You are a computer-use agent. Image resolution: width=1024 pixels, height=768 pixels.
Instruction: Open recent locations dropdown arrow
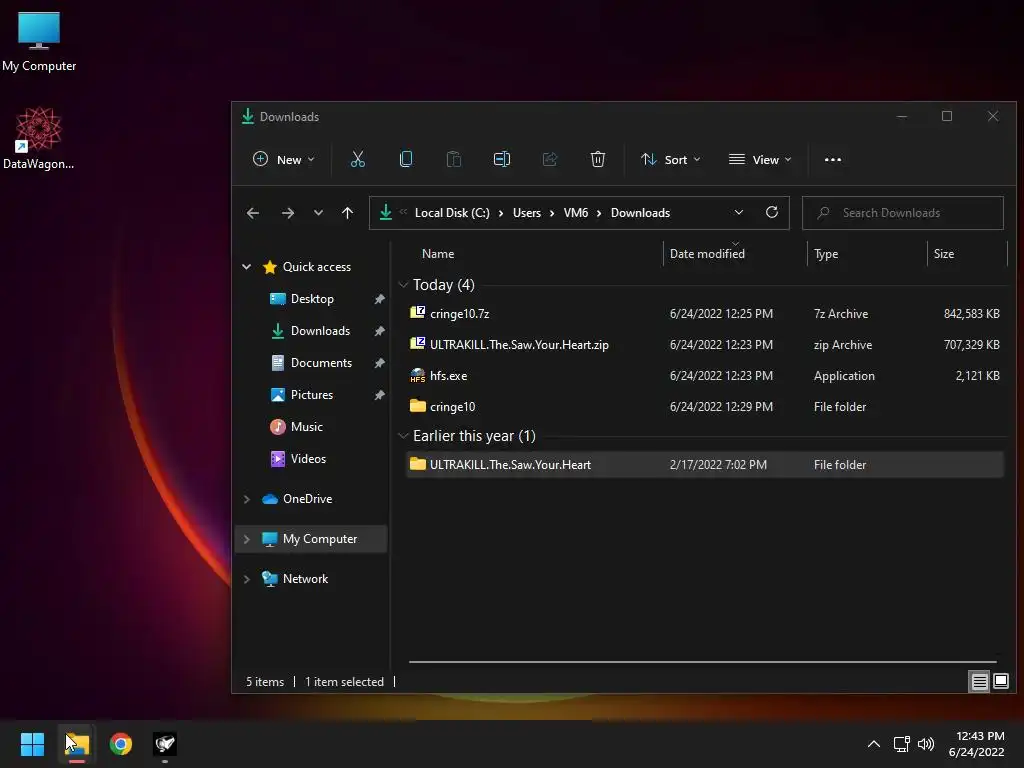coord(318,213)
